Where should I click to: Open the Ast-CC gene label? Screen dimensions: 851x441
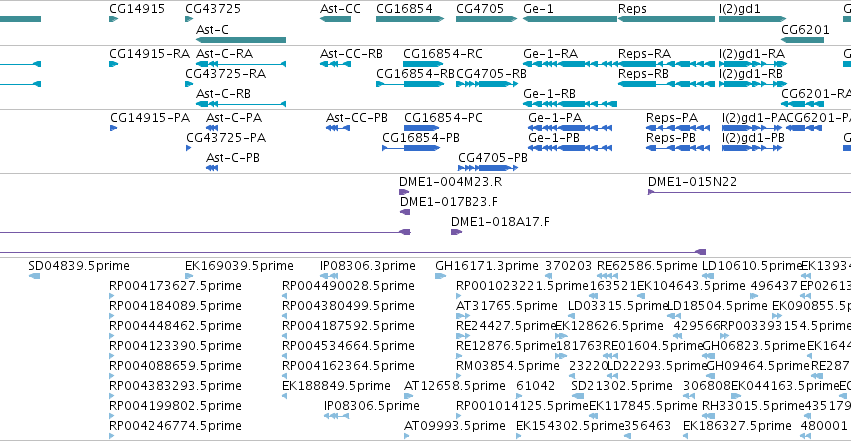[x=340, y=9]
